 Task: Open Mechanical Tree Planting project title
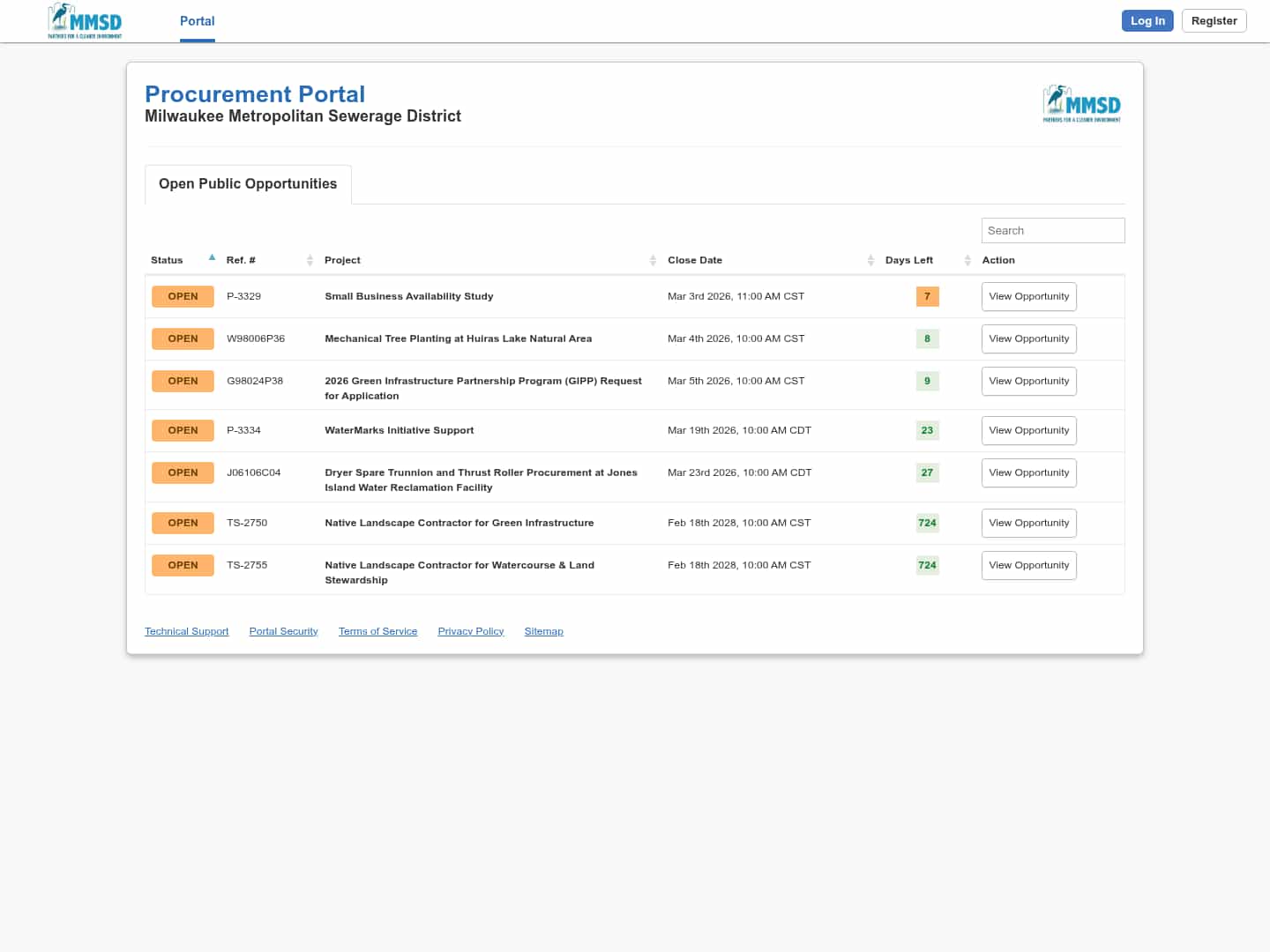point(458,338)
